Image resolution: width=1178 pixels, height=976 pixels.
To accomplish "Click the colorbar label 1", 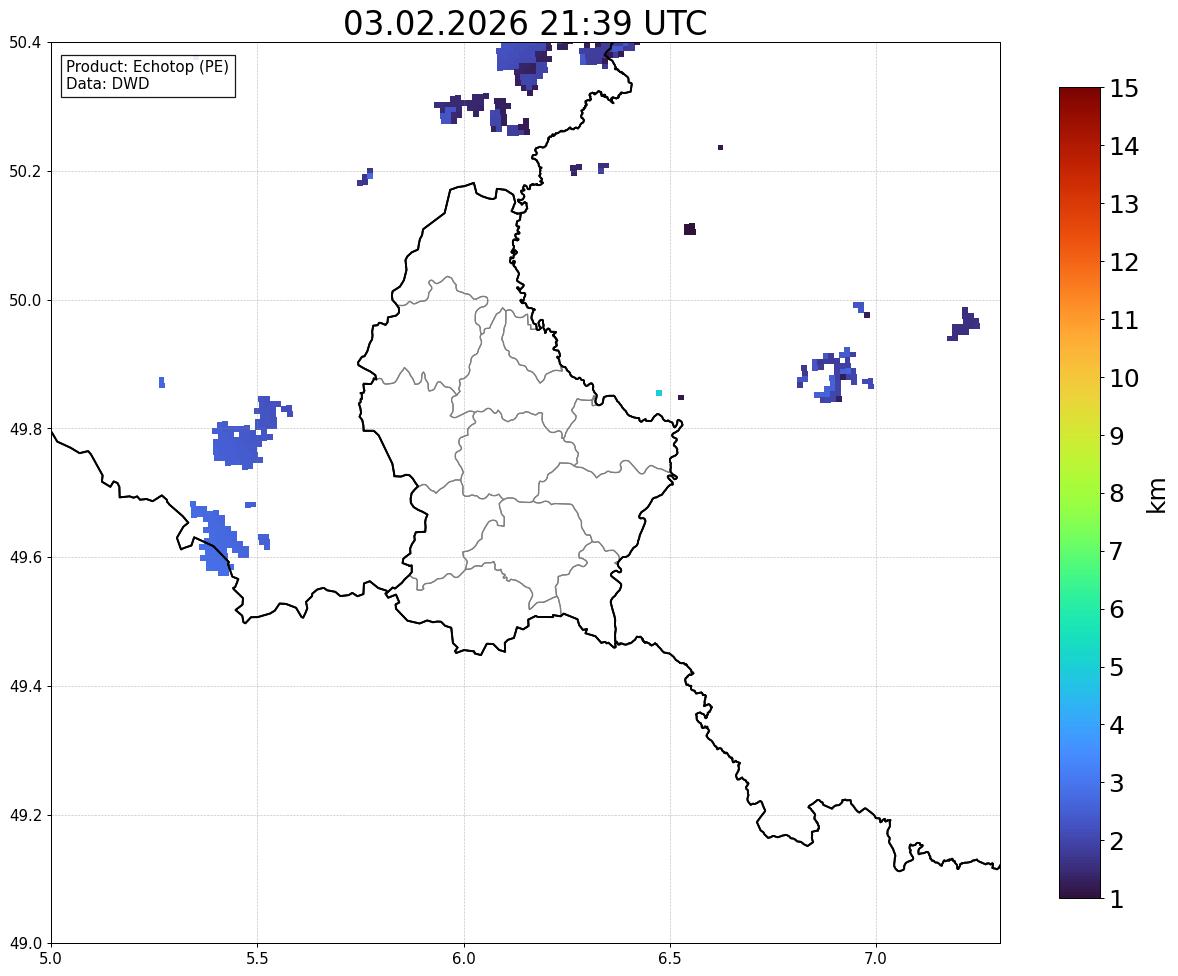I will tap(1117, 899).
